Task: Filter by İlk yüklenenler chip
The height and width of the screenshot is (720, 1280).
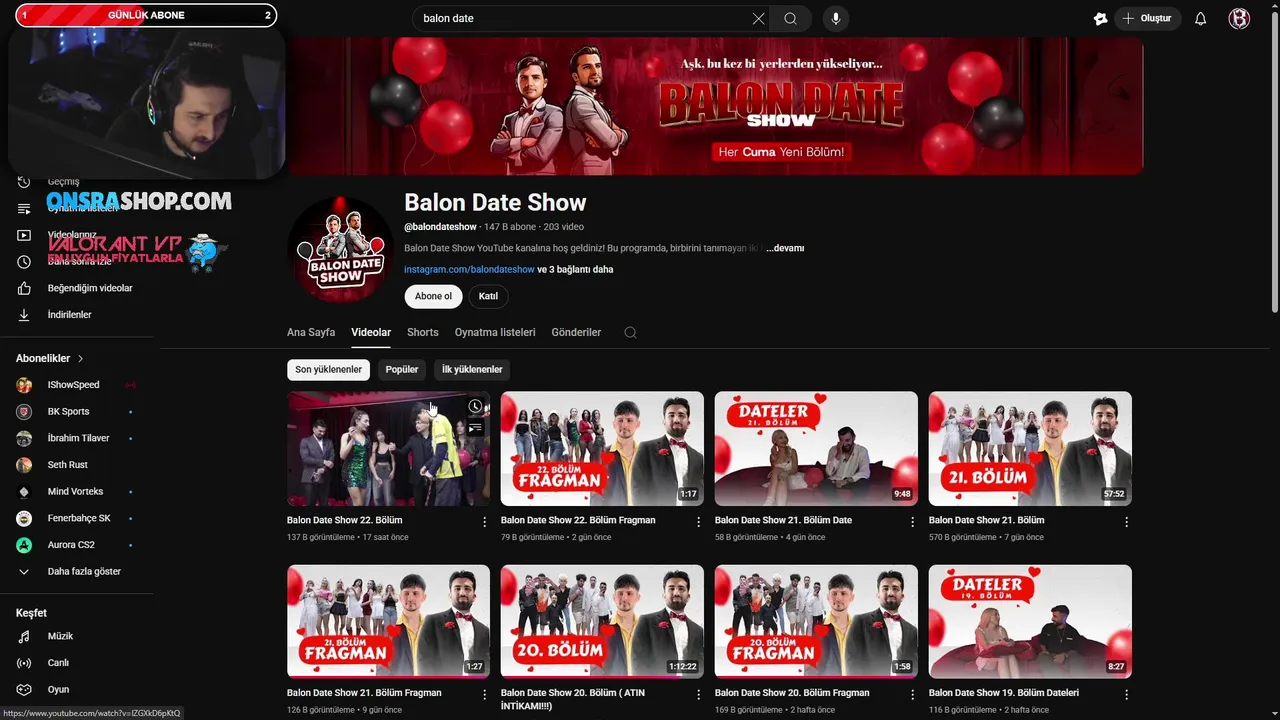Action: click(472, 370)
